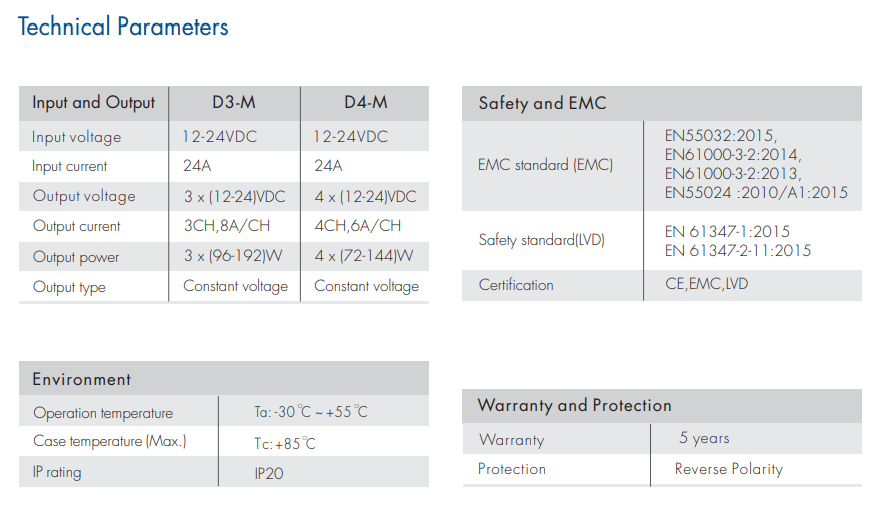Screen dimensions: 885x532
Task: Click the EN55032:2015 standard text
Action: click(x=721, y=135)
